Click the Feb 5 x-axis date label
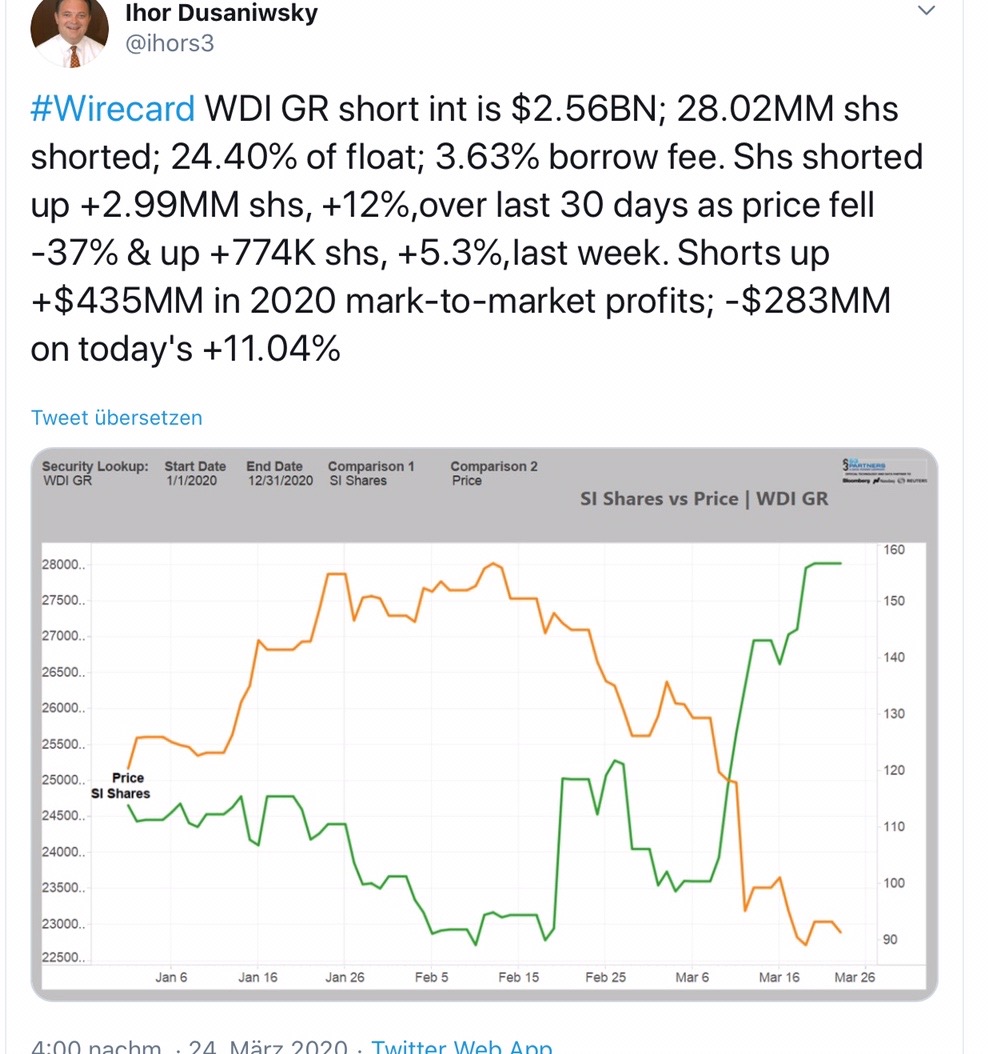988x1054 pixels. 431,977
